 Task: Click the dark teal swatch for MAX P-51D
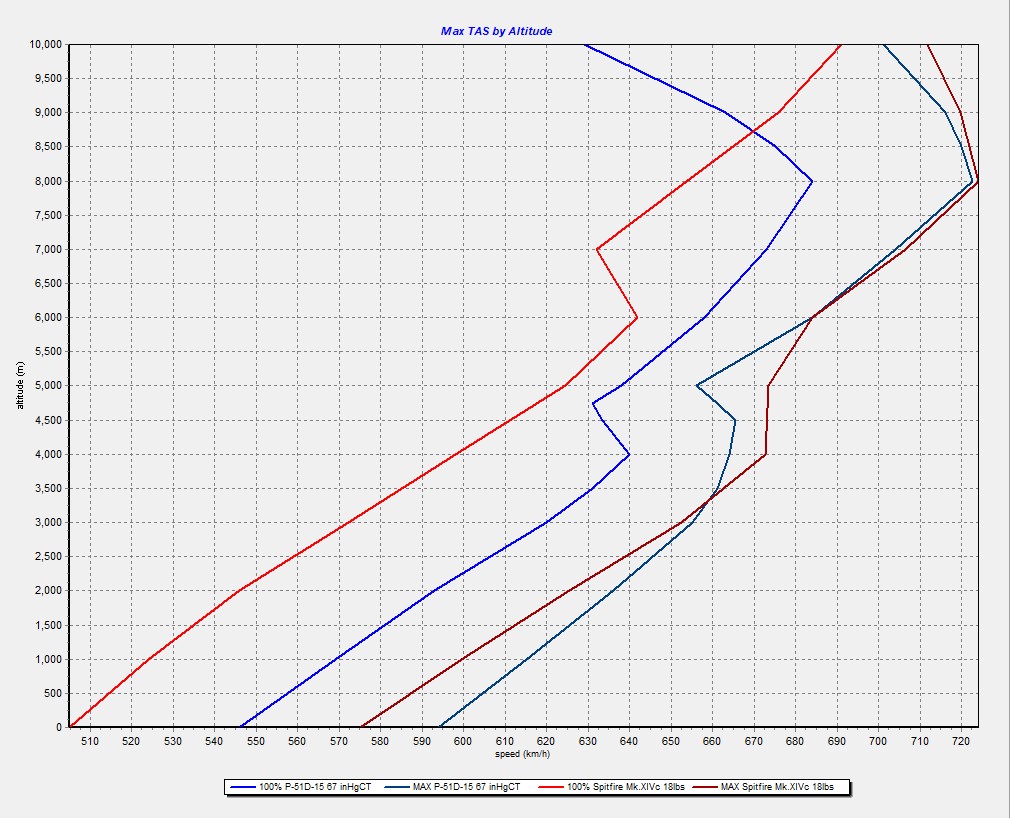coord(396,787)
